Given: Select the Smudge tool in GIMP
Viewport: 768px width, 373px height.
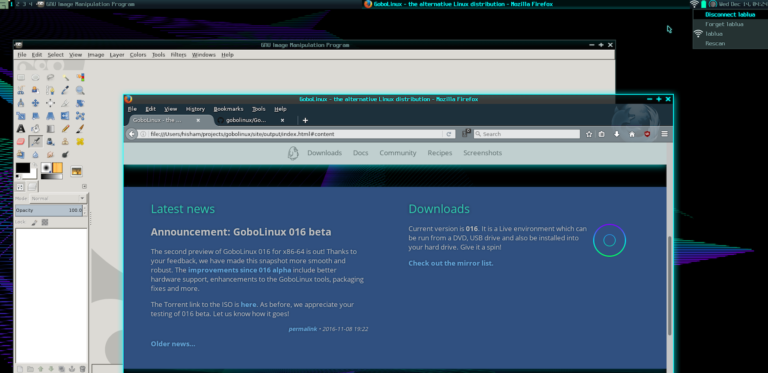Looking at the screenshot, I should point(50,155).
